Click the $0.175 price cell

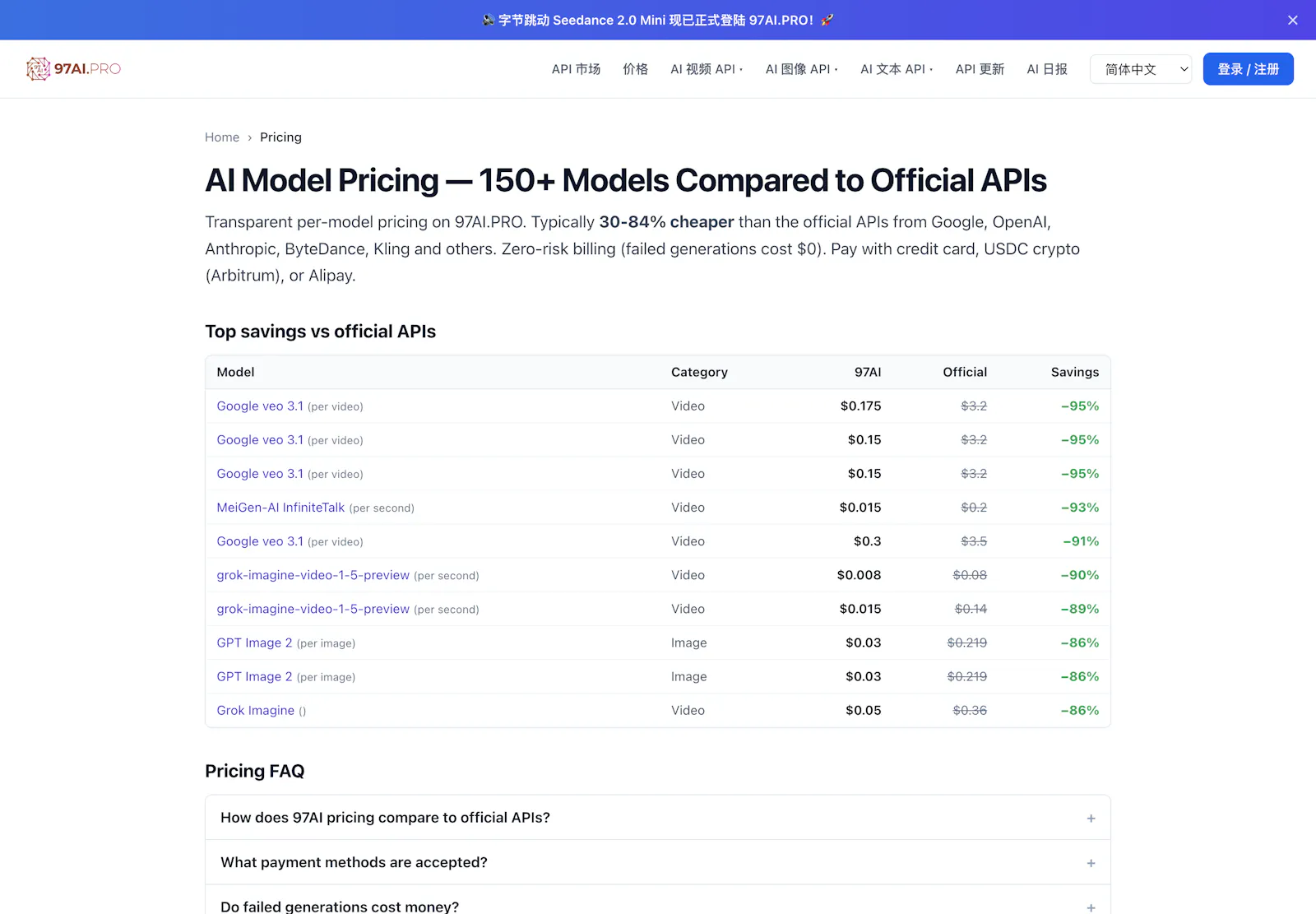(x=860, y=406)
